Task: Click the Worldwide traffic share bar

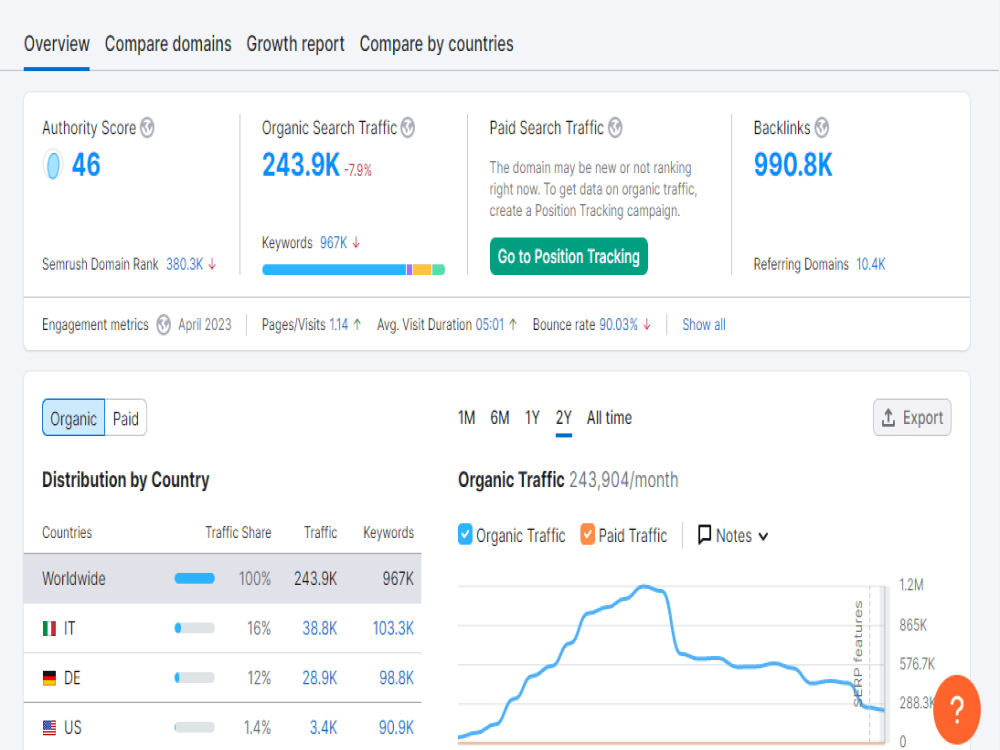Action: tap(195, 578)
